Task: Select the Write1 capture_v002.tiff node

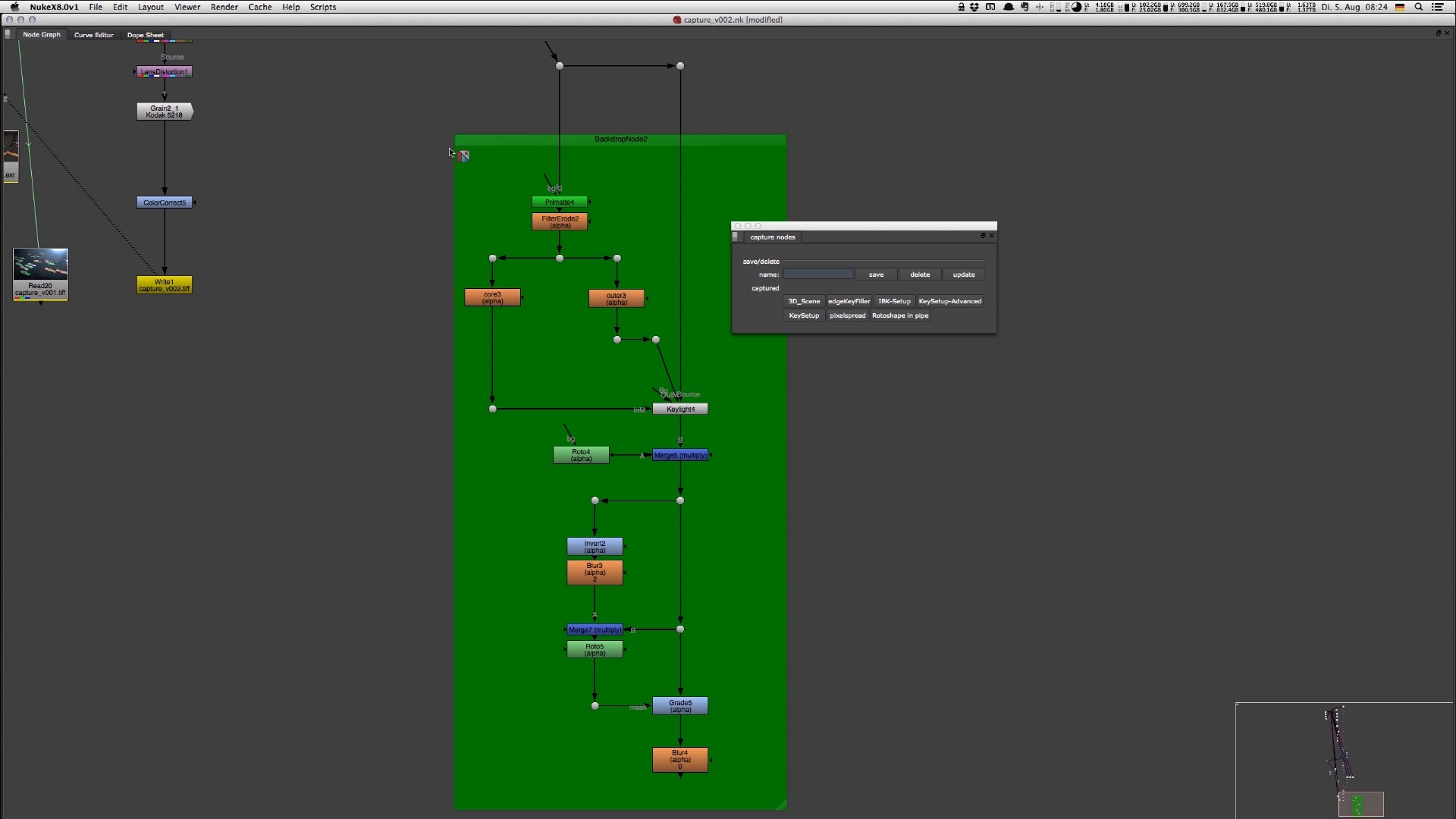Action: pos(164,284)
